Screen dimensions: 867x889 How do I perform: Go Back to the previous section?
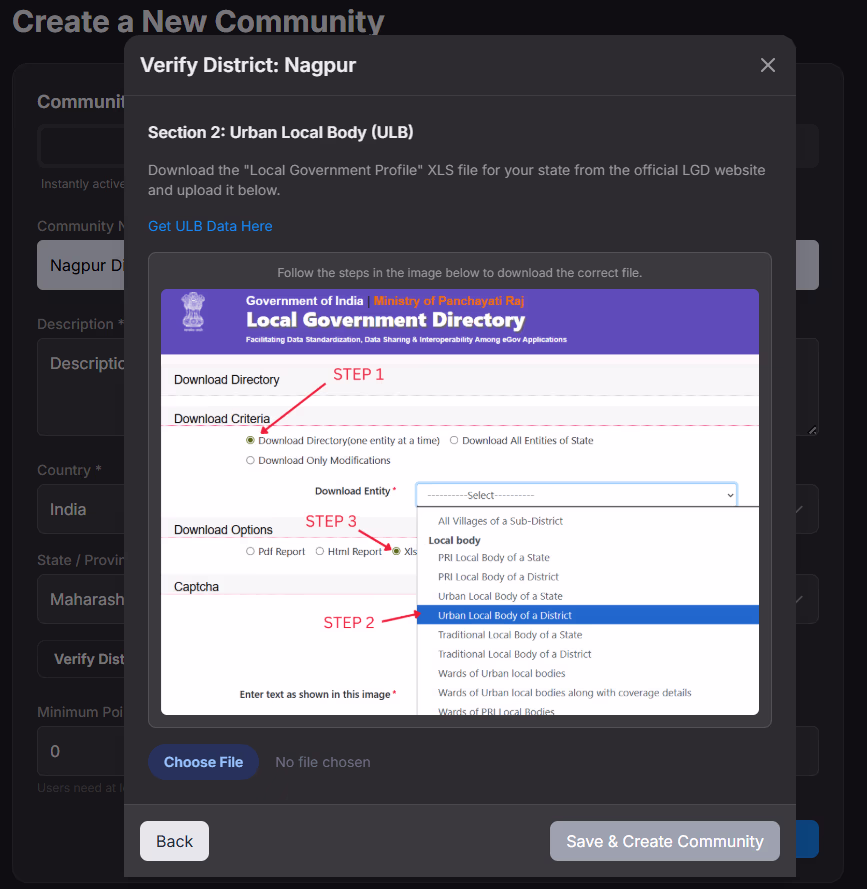(x=174, y=841)
